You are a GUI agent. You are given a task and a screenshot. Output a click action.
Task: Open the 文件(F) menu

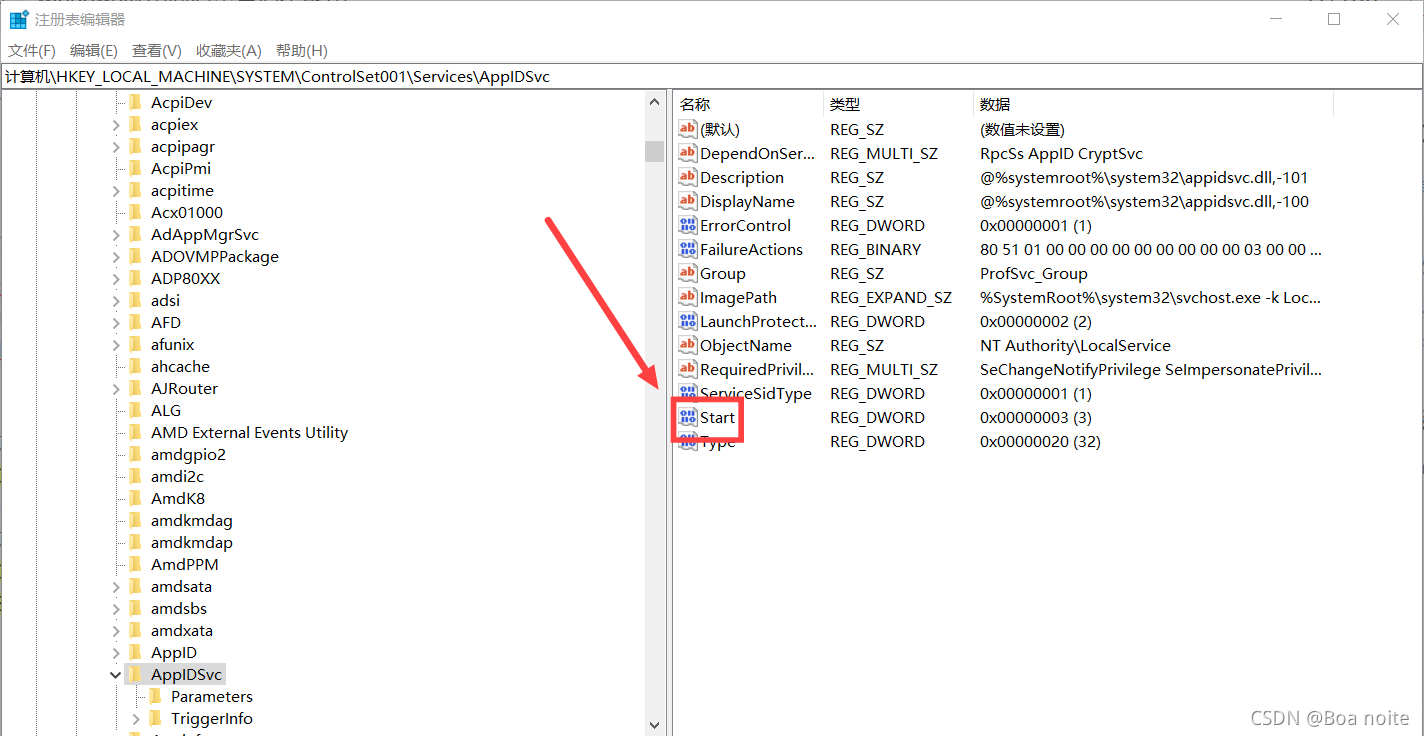click(32, 50)
